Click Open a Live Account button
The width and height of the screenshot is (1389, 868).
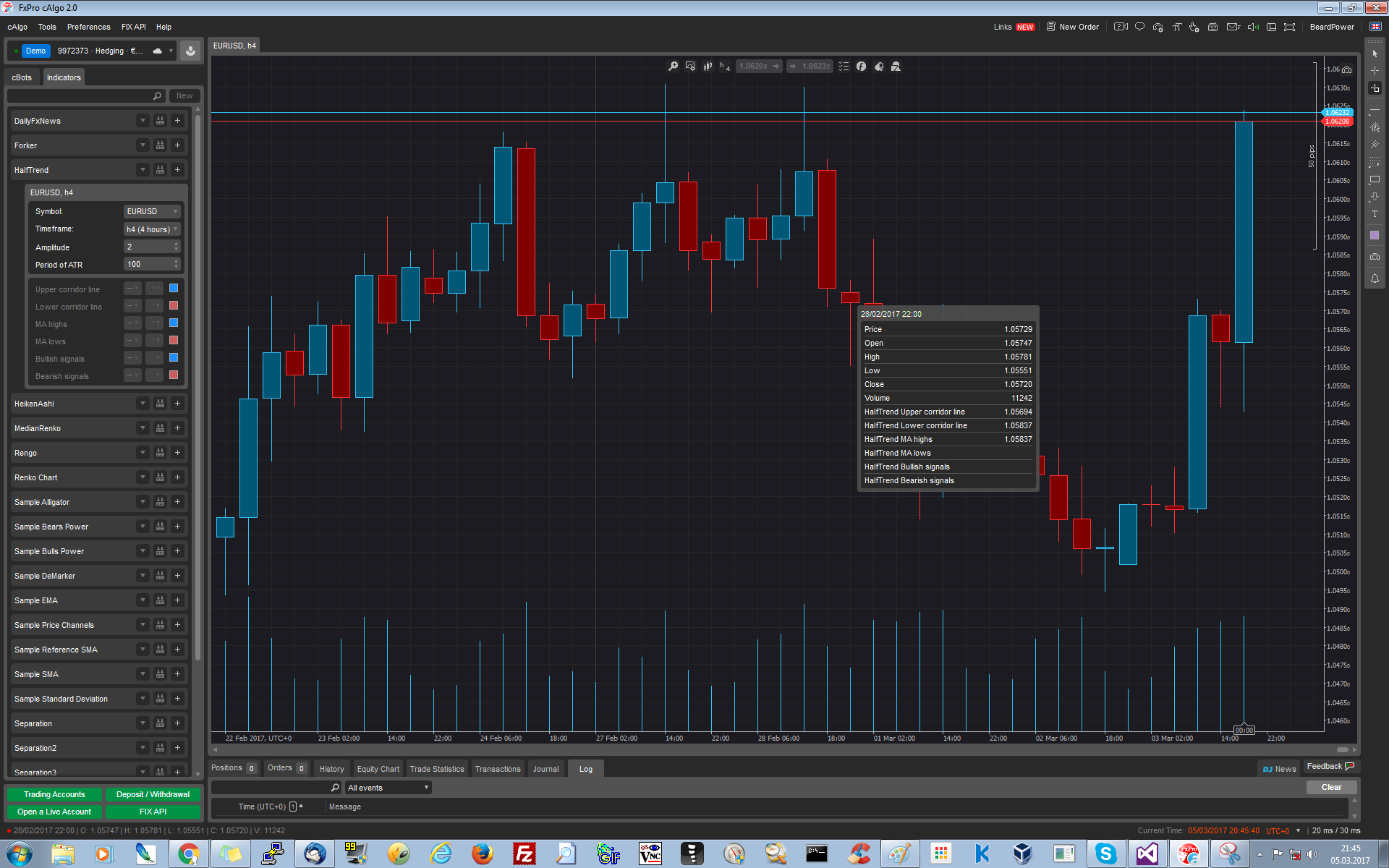tap(54, 812)
